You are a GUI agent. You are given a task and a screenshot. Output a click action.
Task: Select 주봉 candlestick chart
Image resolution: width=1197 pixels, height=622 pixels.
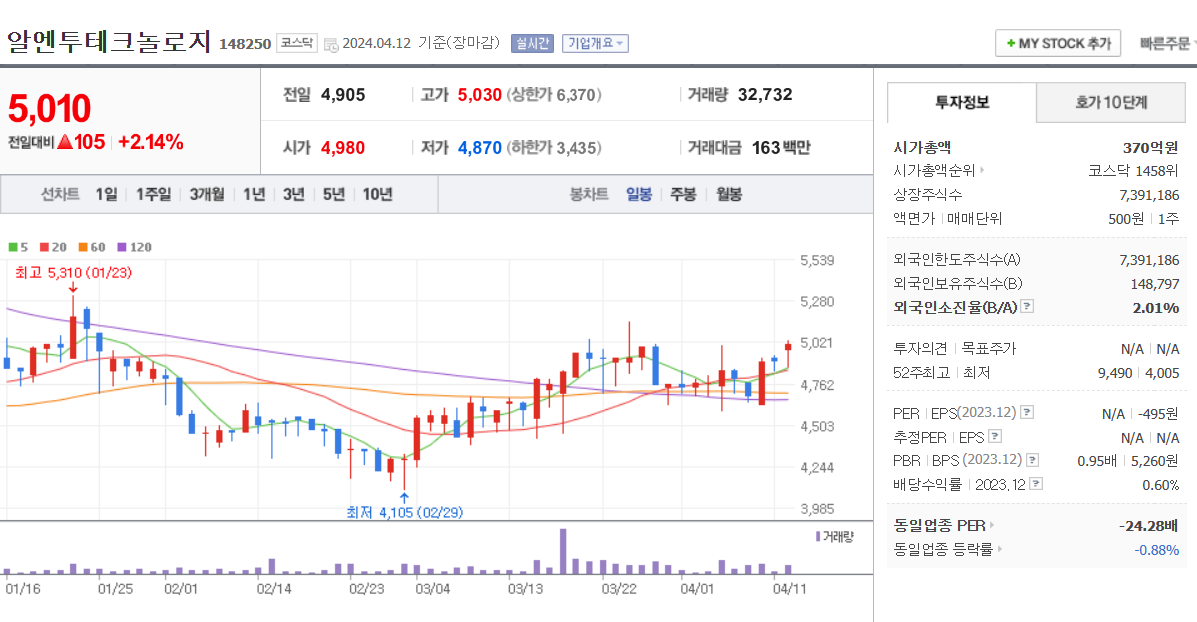pos(683,195)
